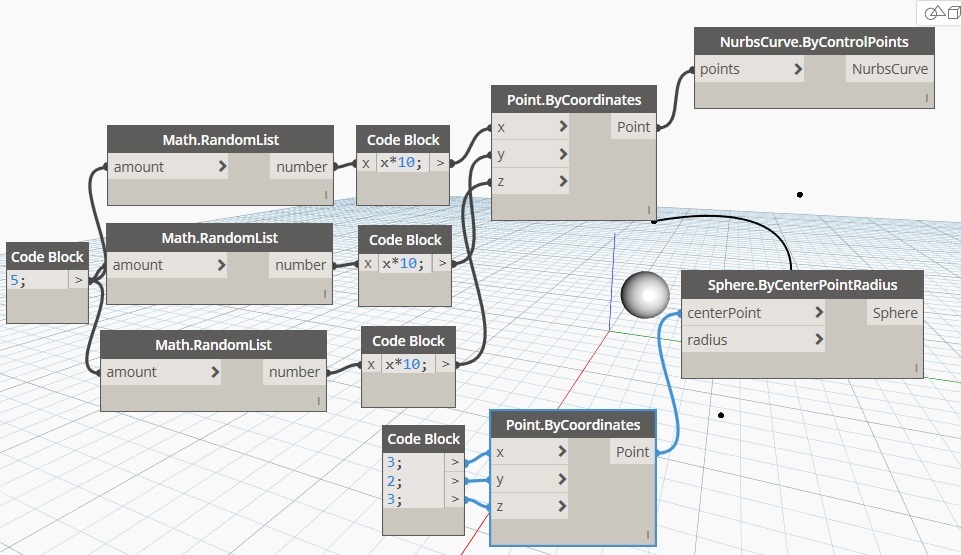Click the Point output on the top Point.ByCoordinates
This screenshot has height=555, width=961.
(x=633, y=127)
